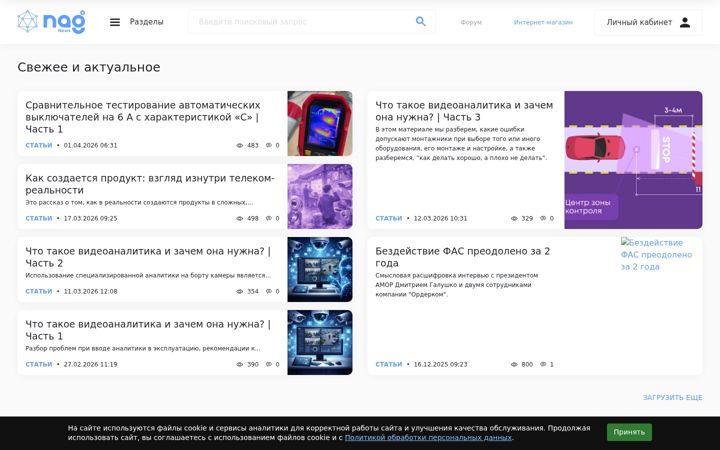Click the views eye icon beside 483
Screen dimensions: 720x450
coord(239,145)
